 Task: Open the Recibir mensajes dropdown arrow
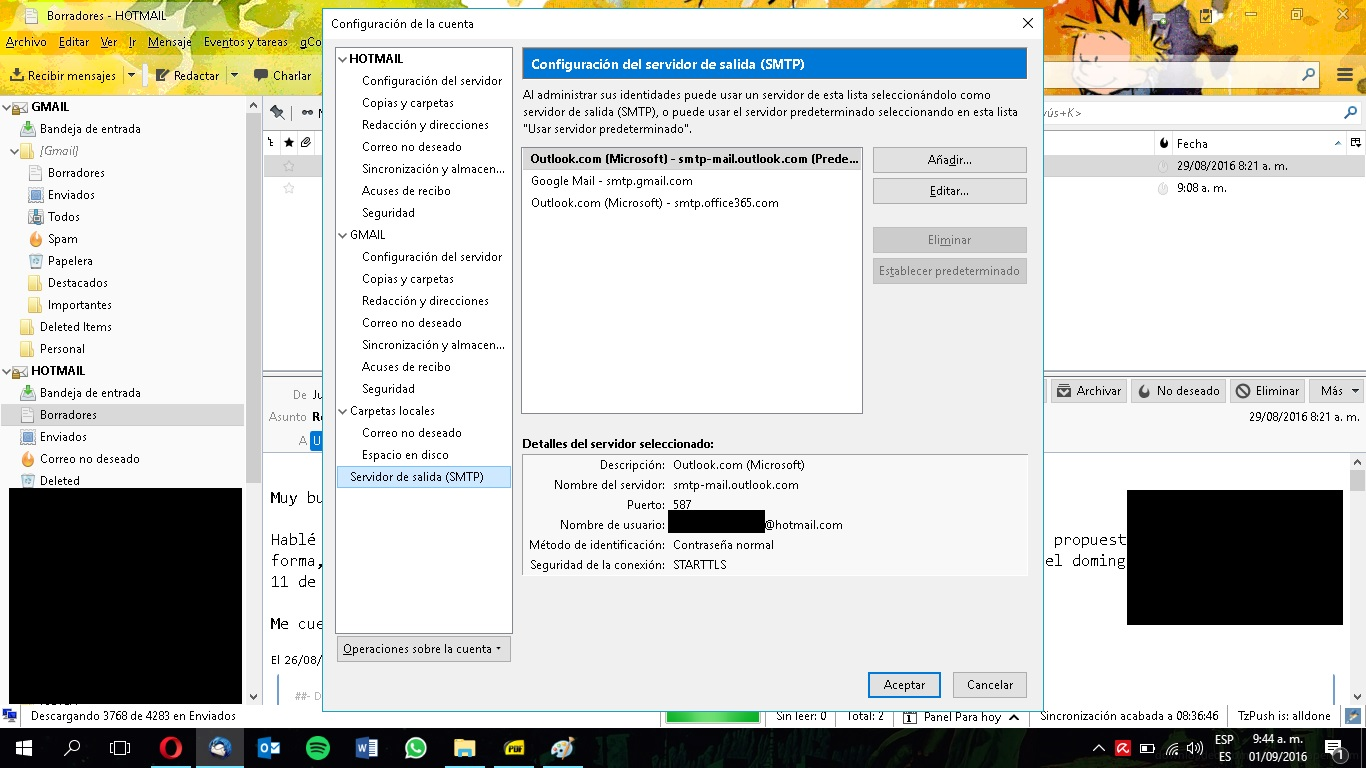pos(131,75)
